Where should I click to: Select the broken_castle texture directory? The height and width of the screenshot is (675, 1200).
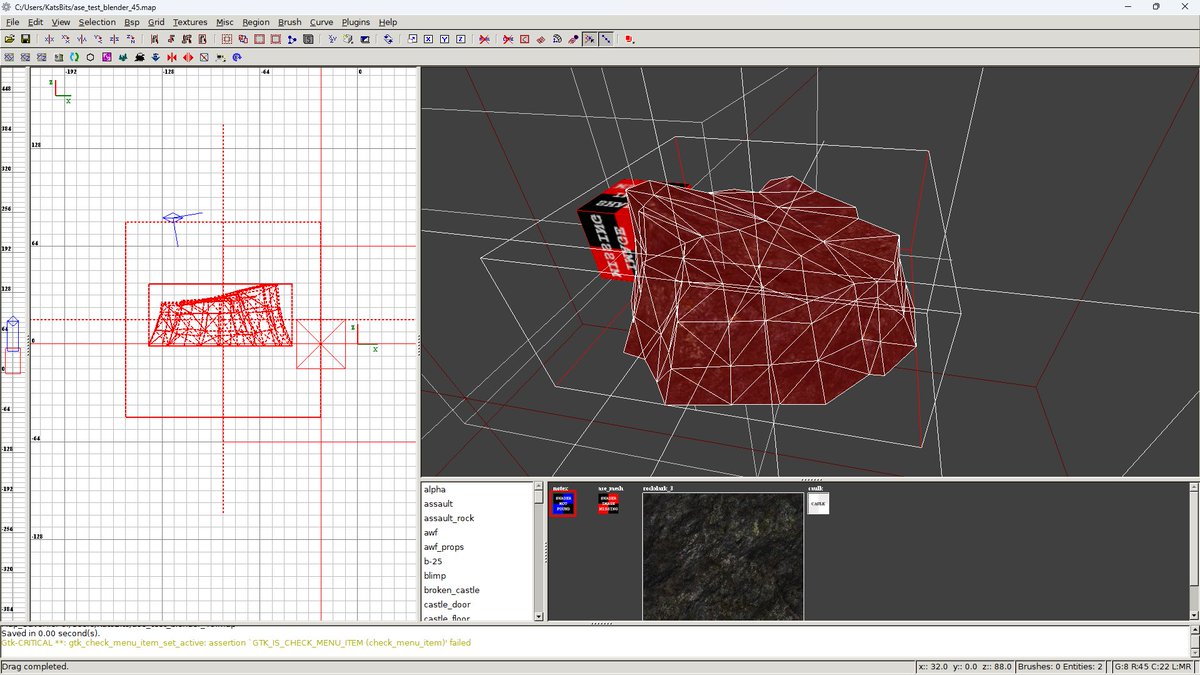pyautogui.click(x=451, y=590)
